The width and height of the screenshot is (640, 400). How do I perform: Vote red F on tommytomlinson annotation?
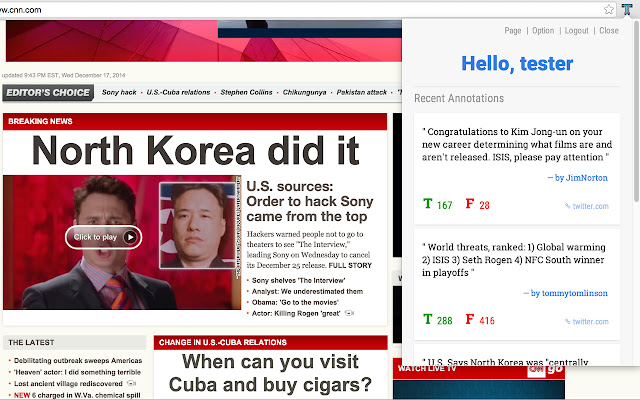point(470,319)
